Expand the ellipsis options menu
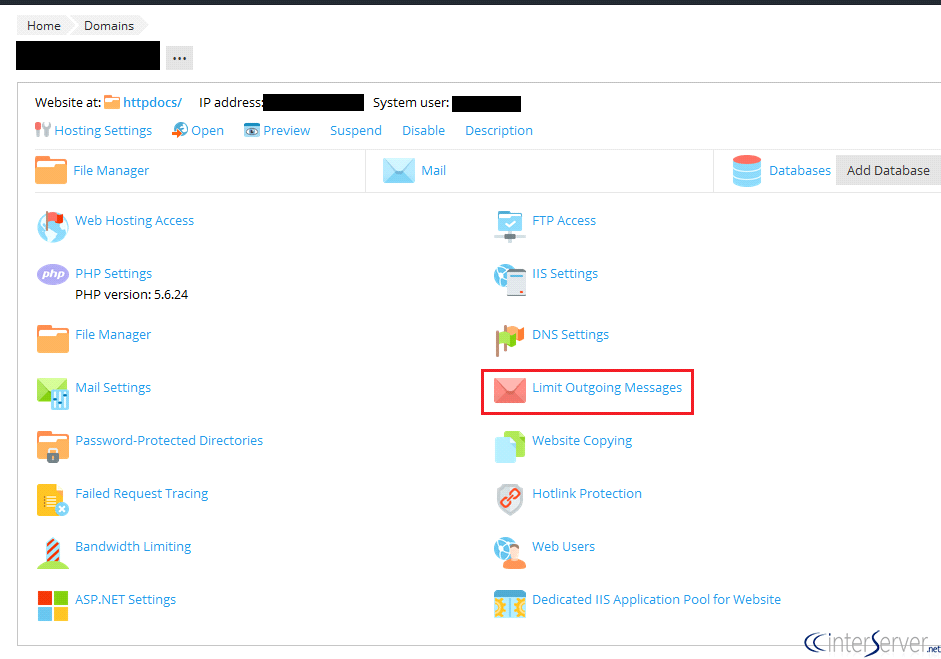The image size is (941, 659). 179,57
